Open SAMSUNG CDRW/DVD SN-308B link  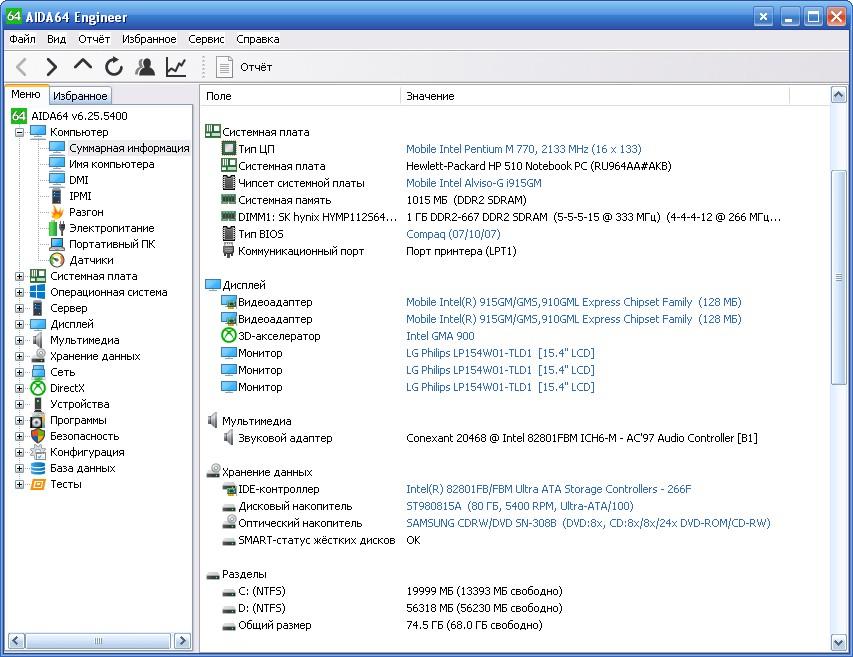pyautogui.click(x=588, y=523)
